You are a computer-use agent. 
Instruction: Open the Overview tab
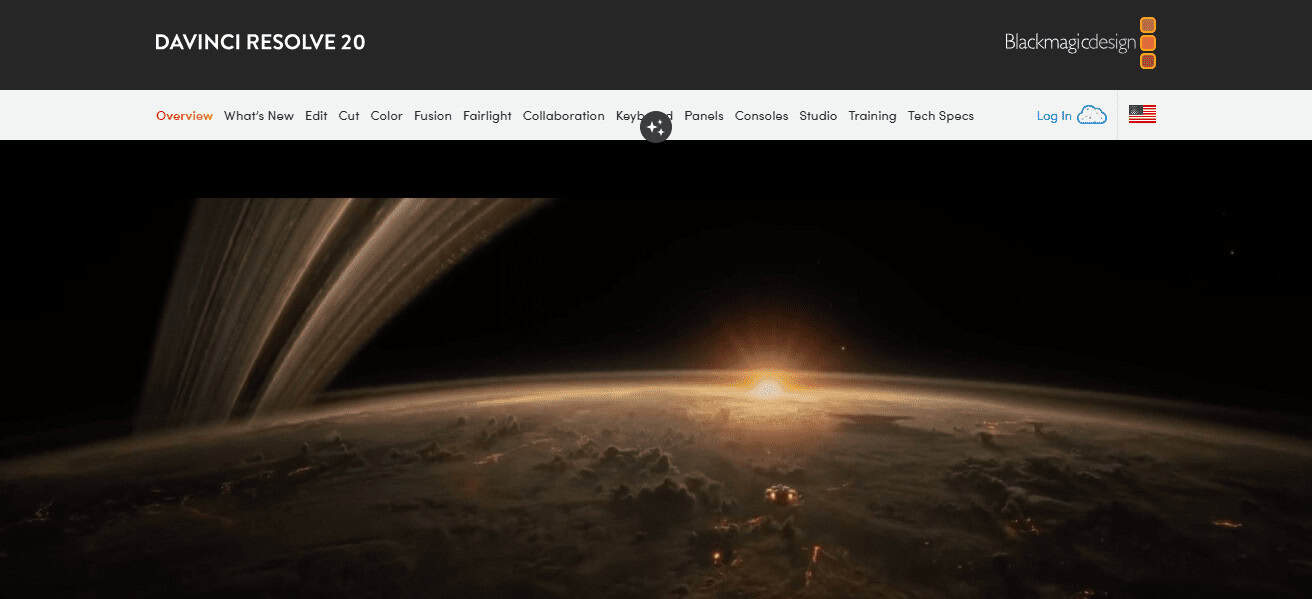184,116
